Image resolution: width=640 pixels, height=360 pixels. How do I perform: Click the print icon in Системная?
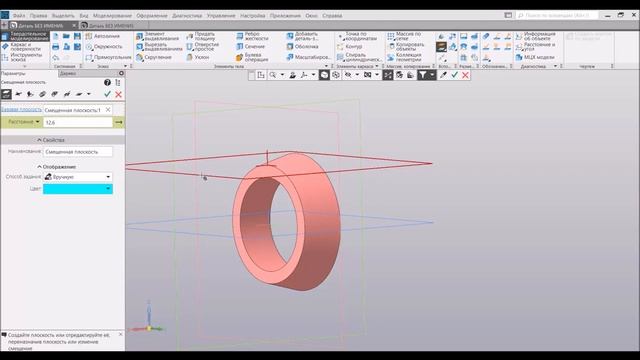coord(56,47)
